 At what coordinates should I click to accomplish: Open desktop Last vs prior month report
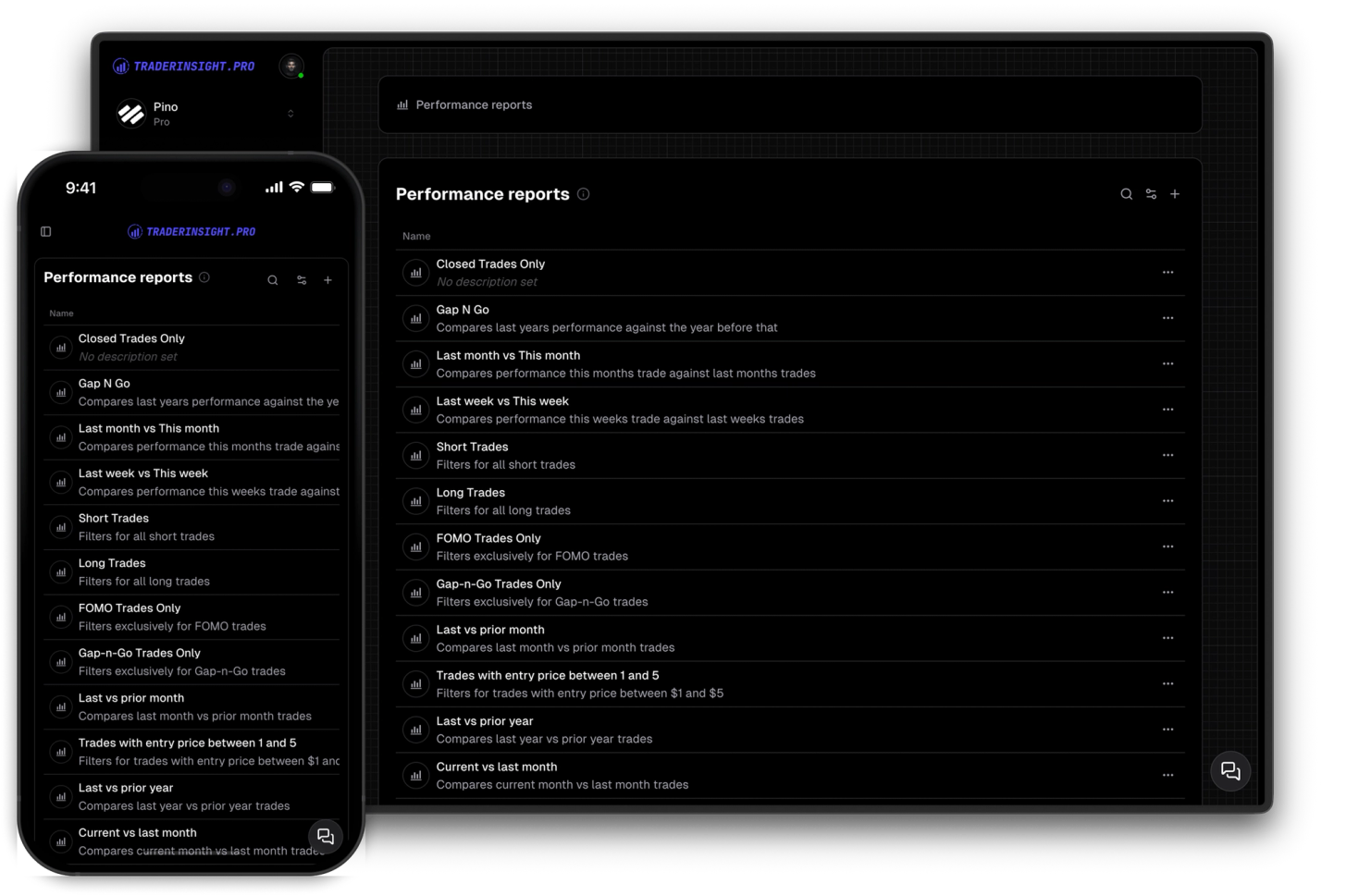click(790, 638)
